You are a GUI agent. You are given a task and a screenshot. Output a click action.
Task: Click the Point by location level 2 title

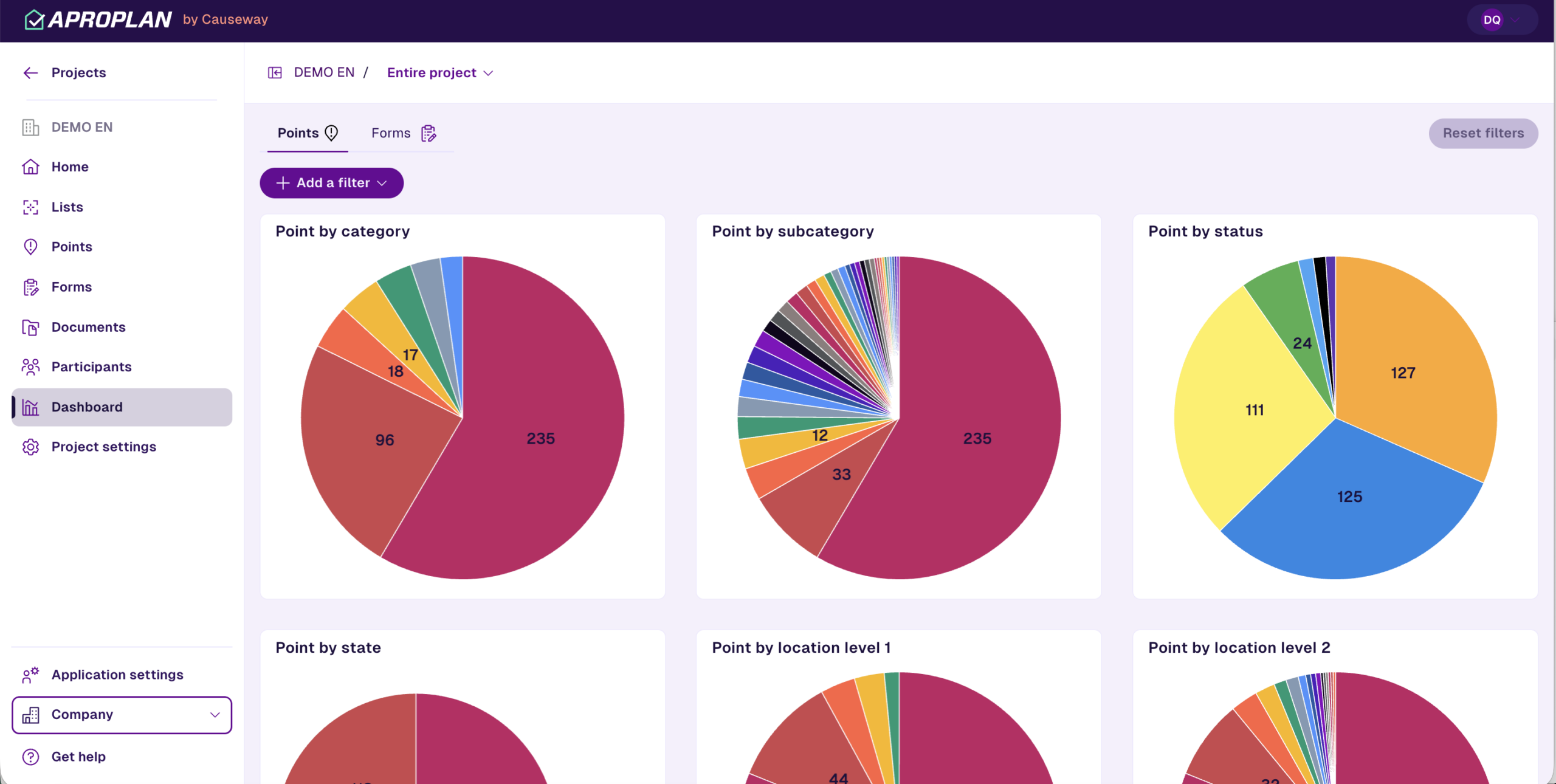[x=1239, y=648]
